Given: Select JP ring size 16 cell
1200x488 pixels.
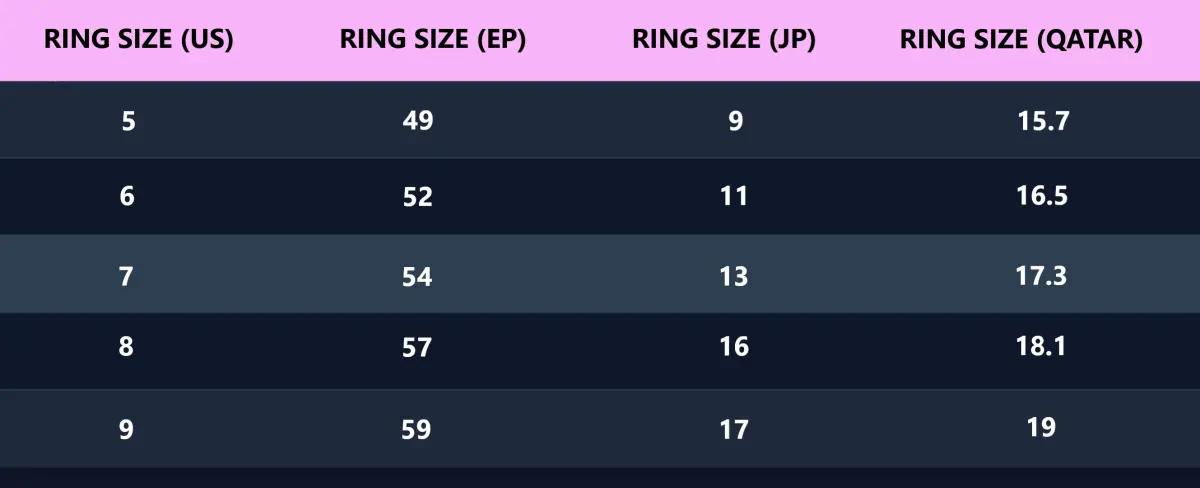Looking at the screenshot, I should pos(734,347).
